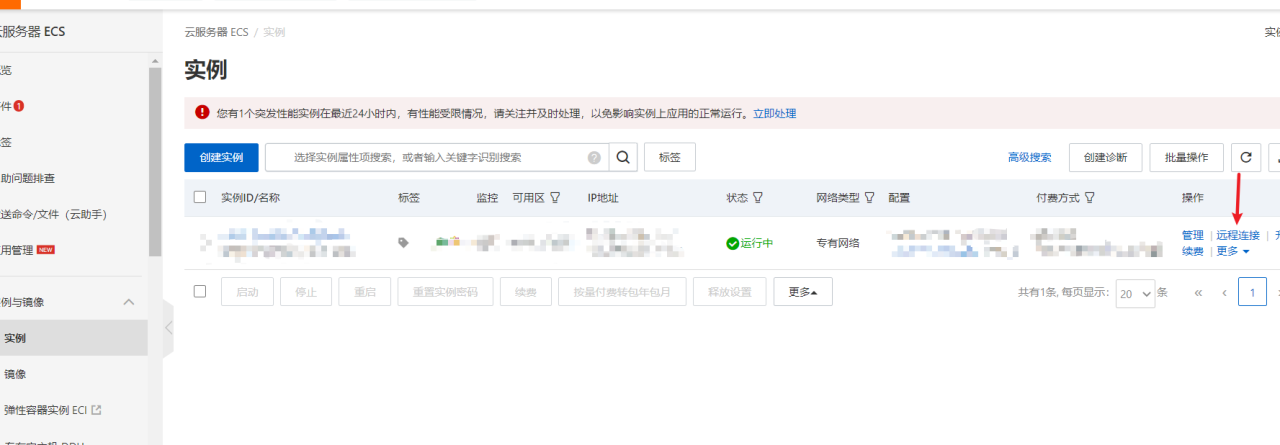
Task: Click the 启动 batch button
Action: pyautogui.click(x=247, y=292)
